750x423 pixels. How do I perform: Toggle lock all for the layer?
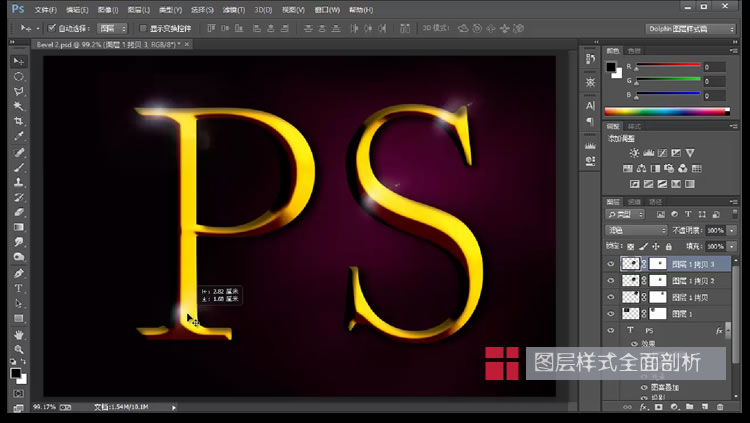point(669,246)
